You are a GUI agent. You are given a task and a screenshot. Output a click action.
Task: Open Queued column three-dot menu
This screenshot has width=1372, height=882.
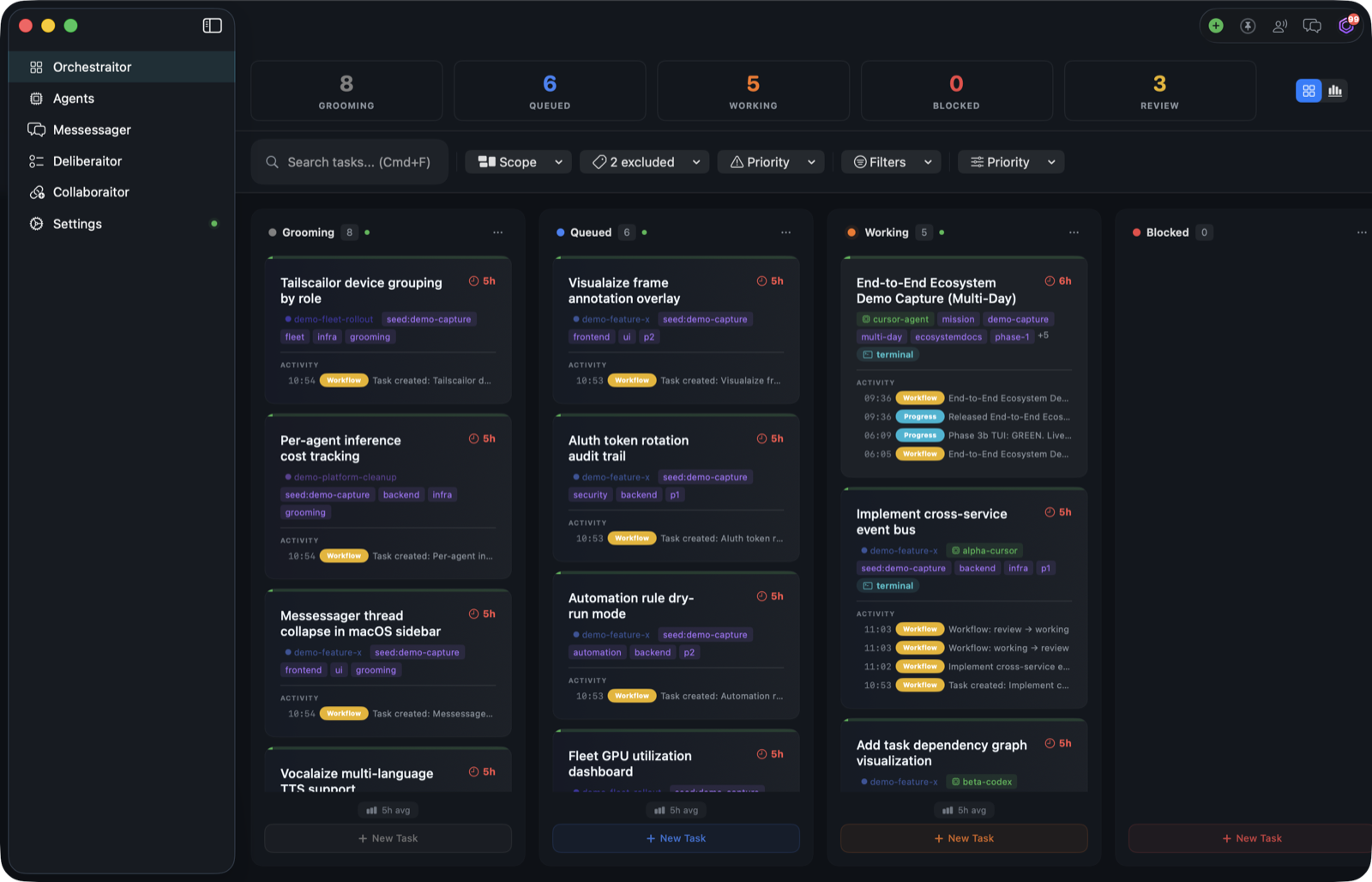[786, 233]
